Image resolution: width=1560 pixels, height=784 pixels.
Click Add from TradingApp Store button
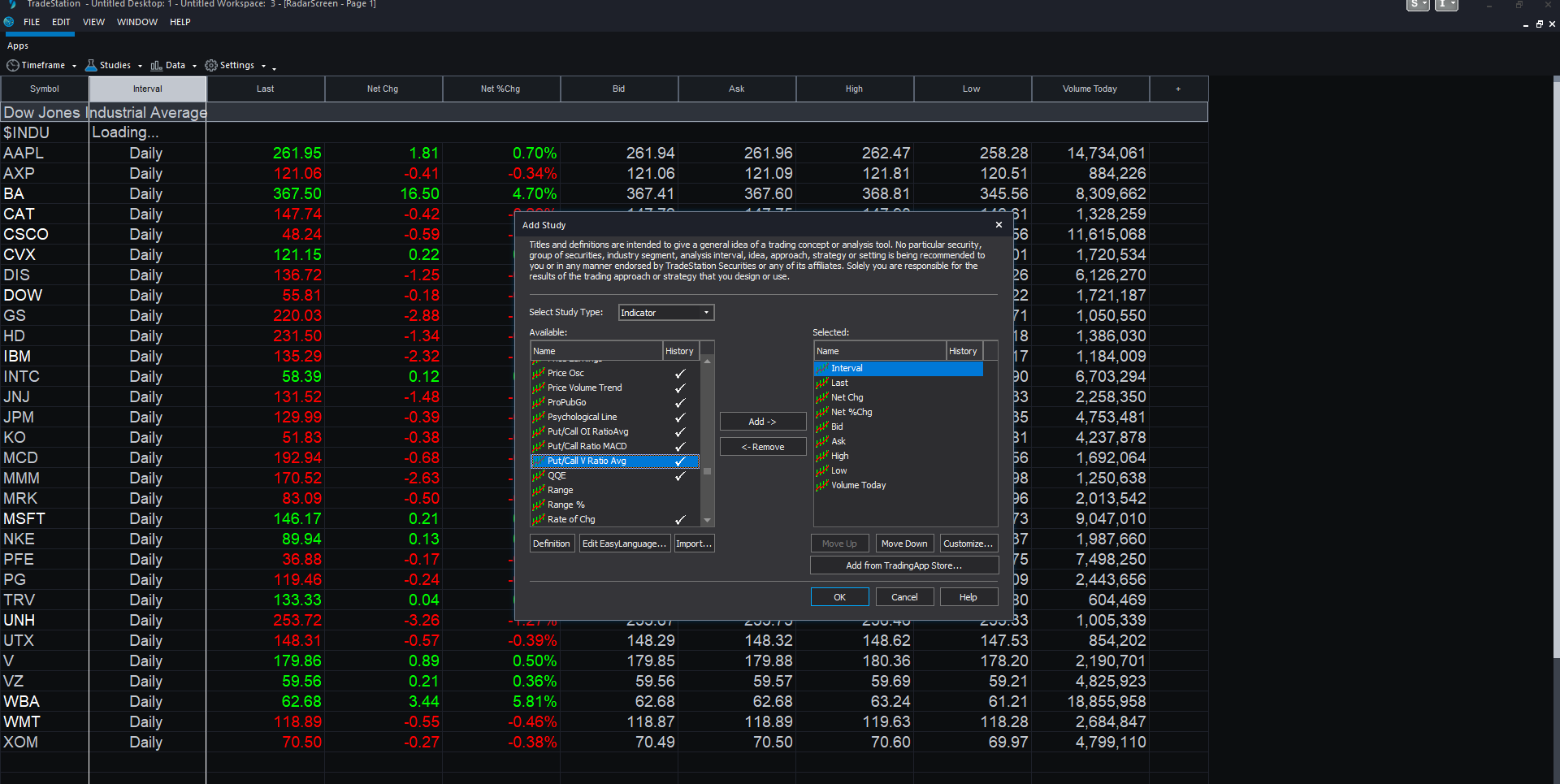click(904, 565)
